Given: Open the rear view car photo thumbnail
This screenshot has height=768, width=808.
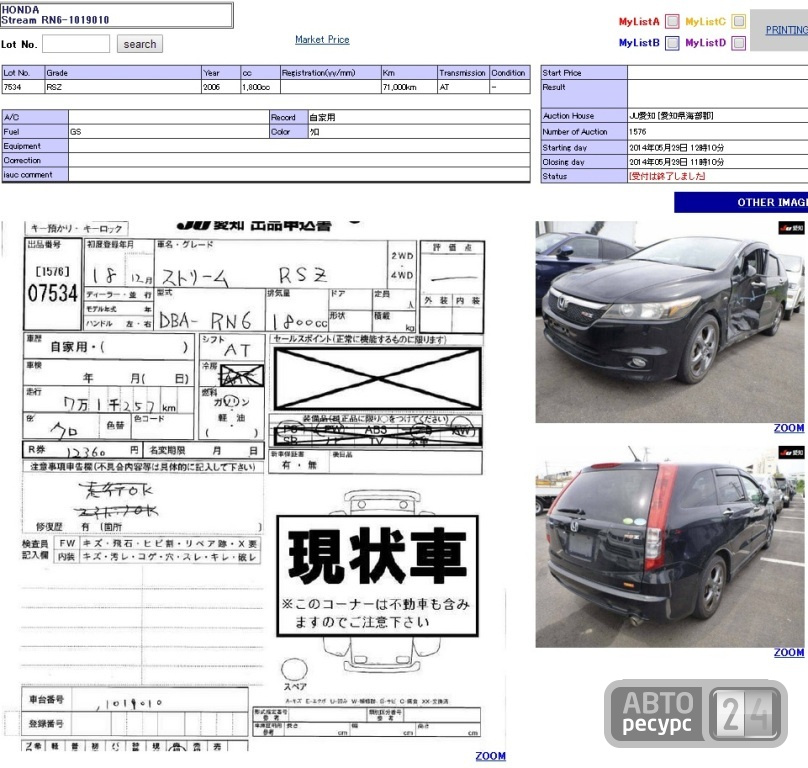Looking at the screenshot, I should [x=670, y=546].
